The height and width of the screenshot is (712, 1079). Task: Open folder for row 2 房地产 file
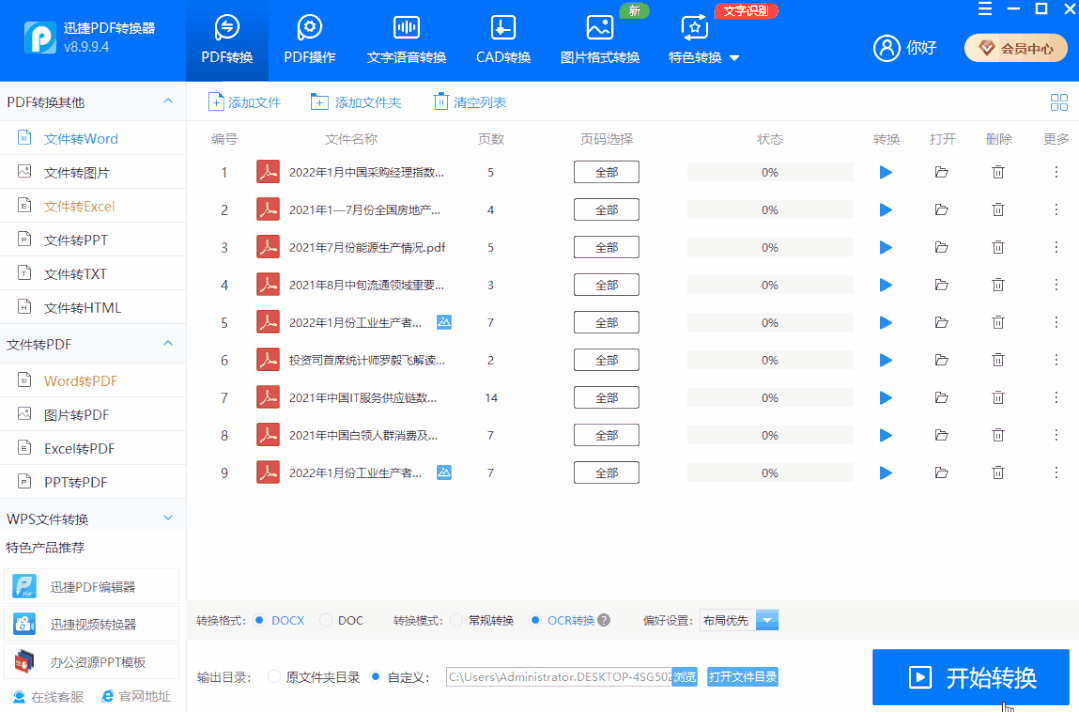(941, 210)
